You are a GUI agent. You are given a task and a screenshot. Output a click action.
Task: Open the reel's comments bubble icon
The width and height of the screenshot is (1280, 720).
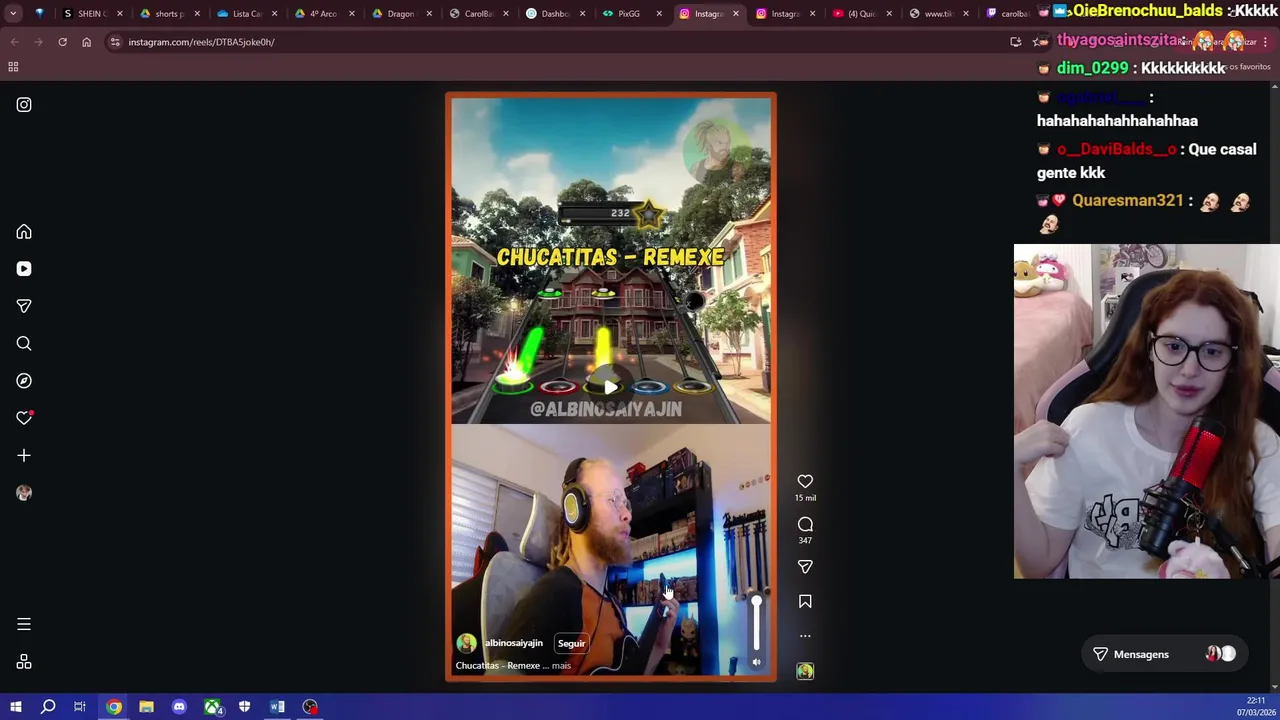pyautogui.click(x=805, y=525)
